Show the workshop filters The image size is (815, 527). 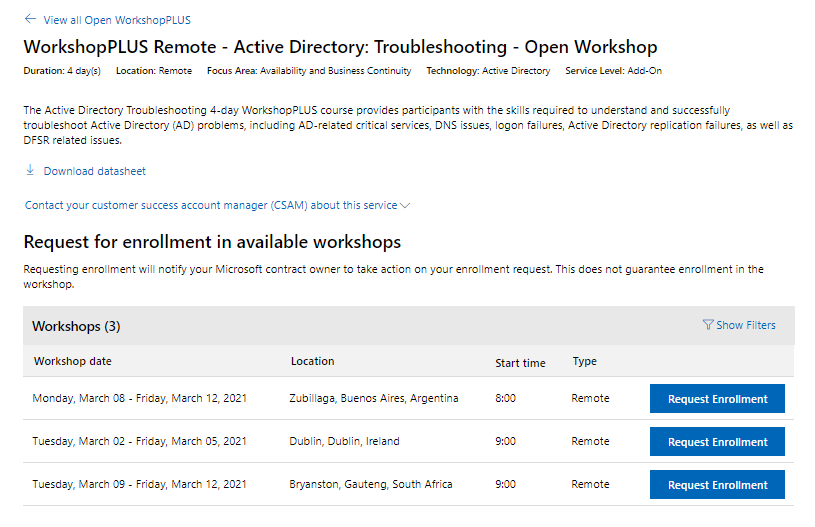746,325
